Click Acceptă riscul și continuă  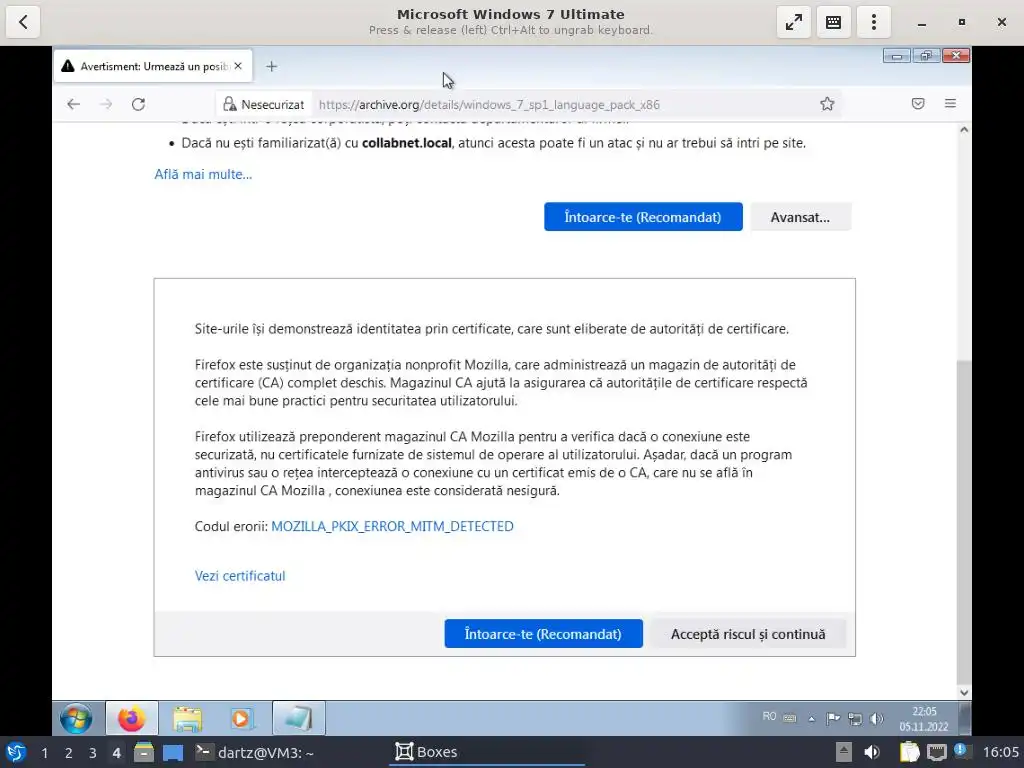[748, 633]
